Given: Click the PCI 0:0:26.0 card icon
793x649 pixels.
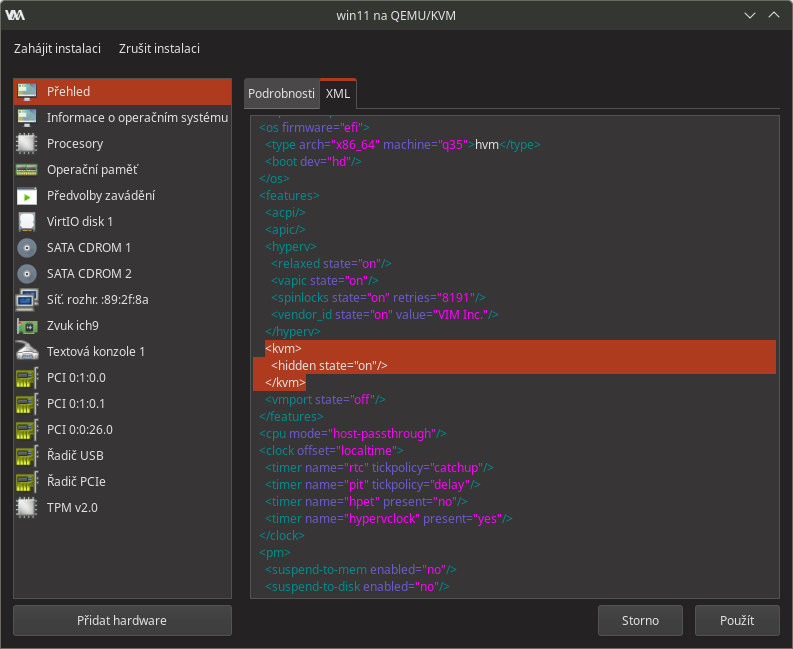Looking at the screenshot, I should click(27, 429).
